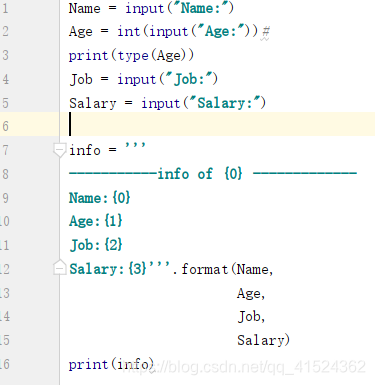The width and height of the screenshot is (375, 385).
Task: Click line number 2 in the gutter
Action: click(5, 32)
